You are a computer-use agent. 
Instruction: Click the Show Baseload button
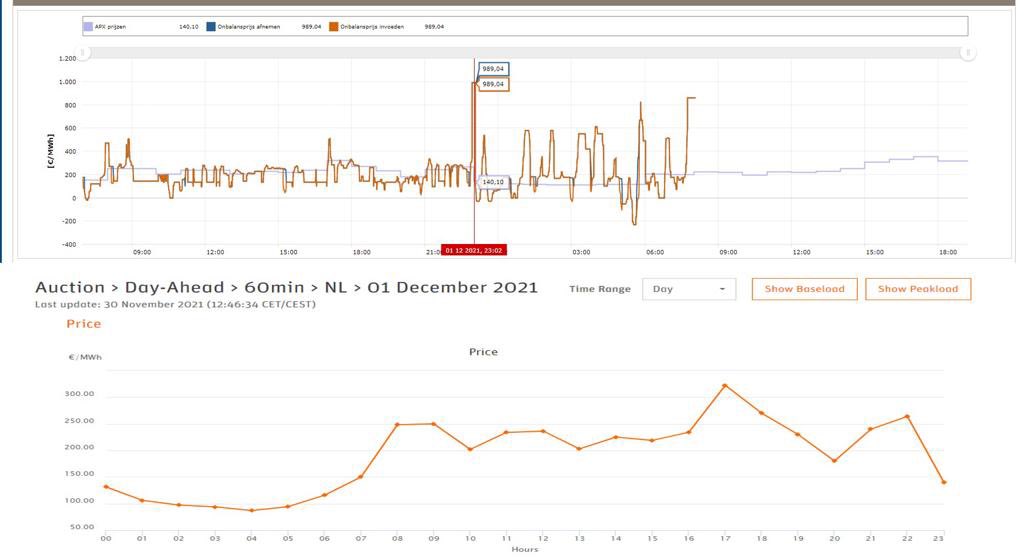[805, 289]
